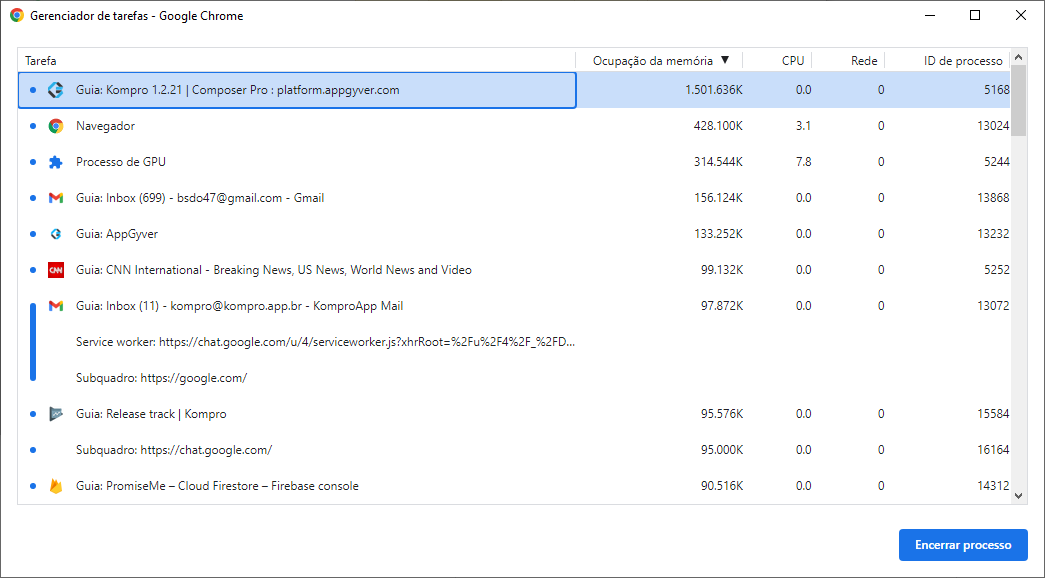The height and width of the screenshot is (578, 1045).
Task: Click the 90.516K memory value
Action: tap(722, 486)
